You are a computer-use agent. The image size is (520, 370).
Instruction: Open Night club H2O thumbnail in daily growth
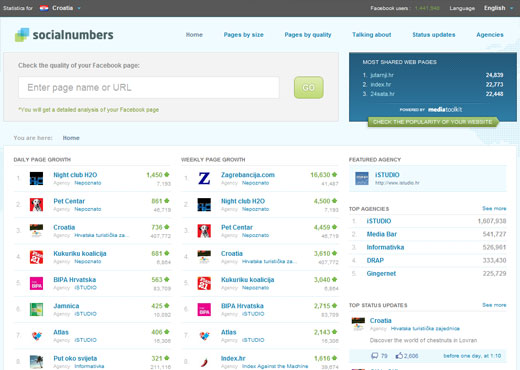point(36,178)
